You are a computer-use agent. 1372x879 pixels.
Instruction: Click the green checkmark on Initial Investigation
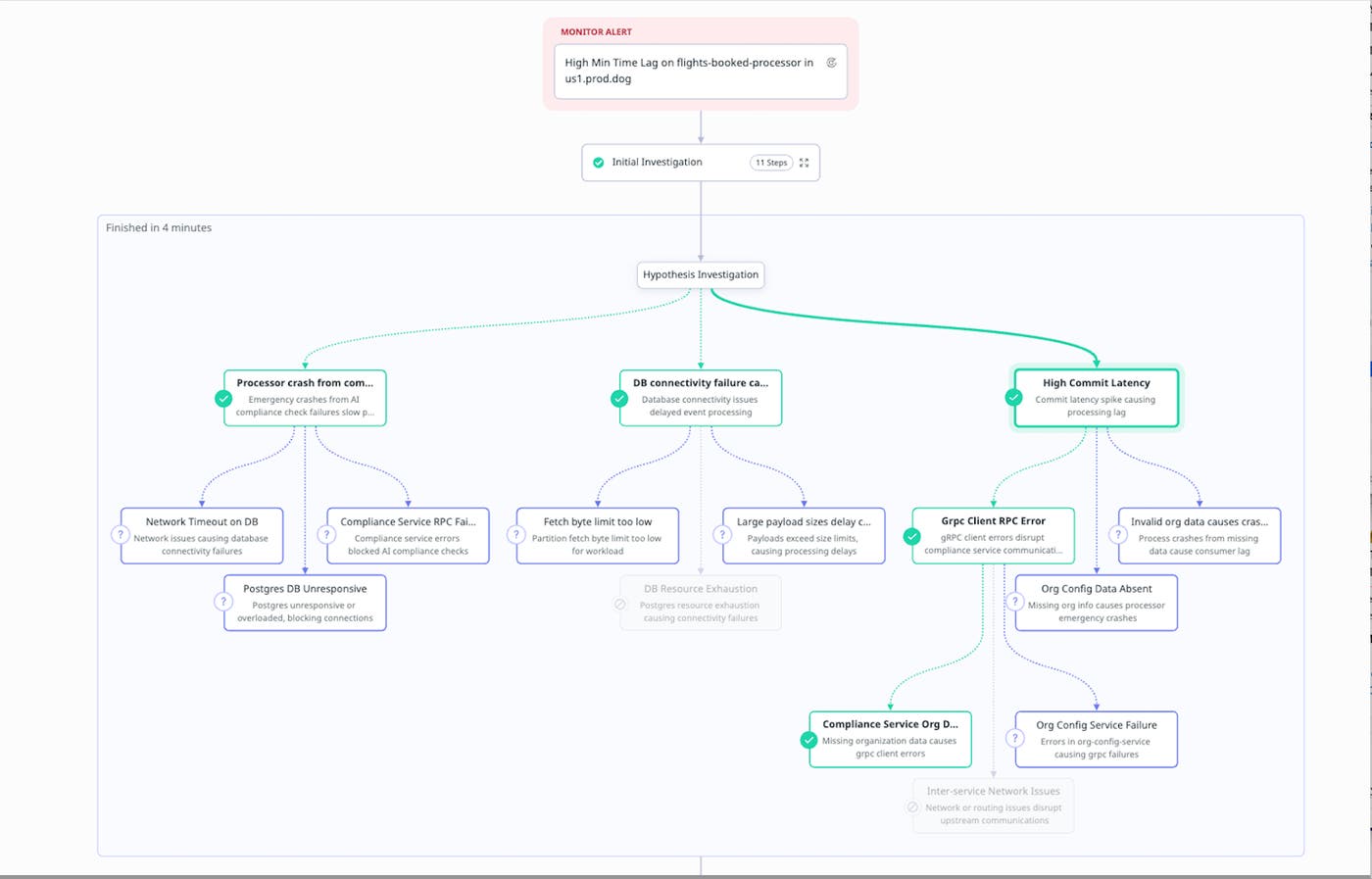click(599, 163)
